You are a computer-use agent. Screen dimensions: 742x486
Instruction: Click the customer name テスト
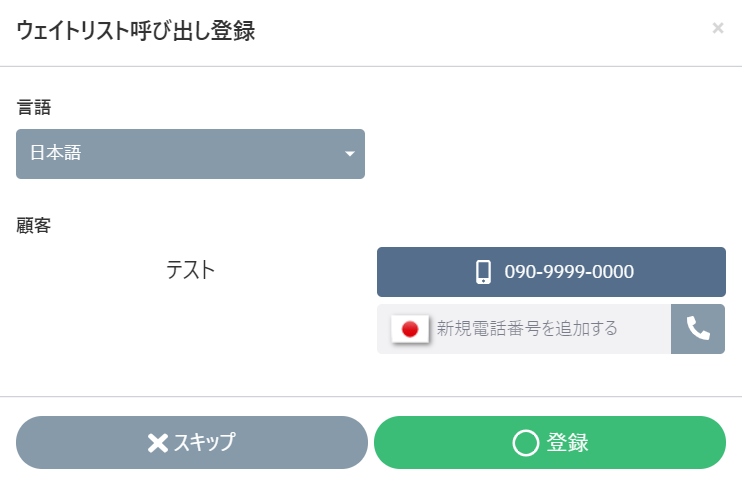click(x=190, y=269)
